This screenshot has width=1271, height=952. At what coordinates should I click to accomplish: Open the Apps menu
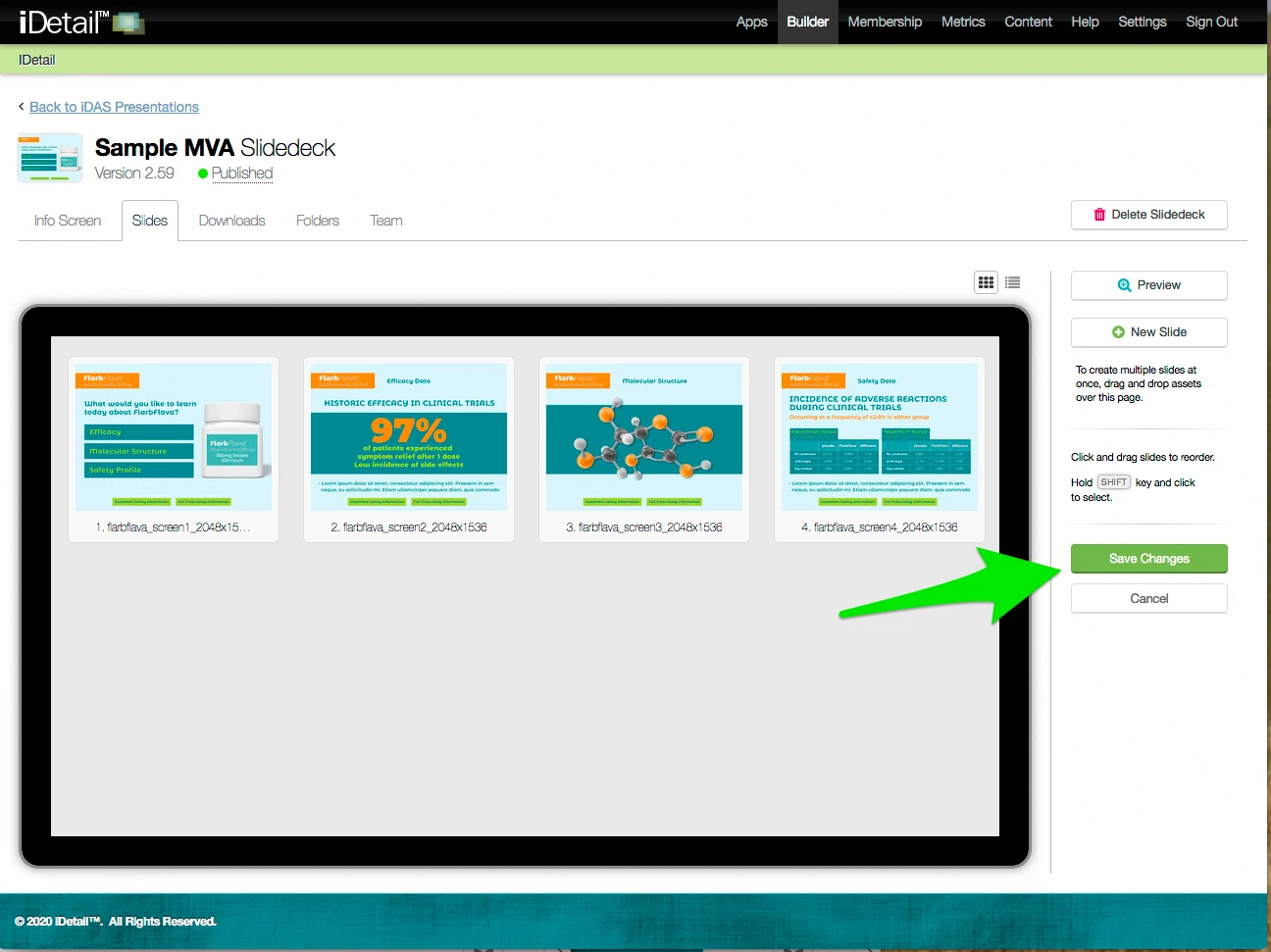(751, 22)
